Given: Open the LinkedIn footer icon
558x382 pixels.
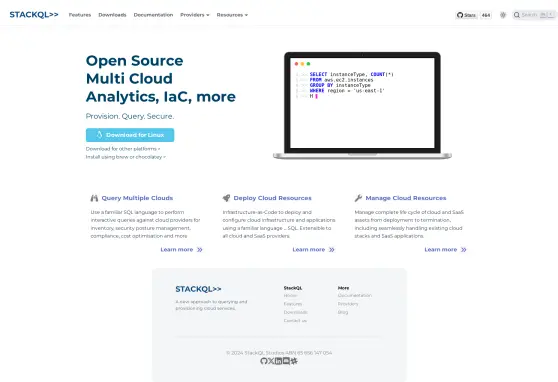Looking at the screenshot, I should click(279, 361).
